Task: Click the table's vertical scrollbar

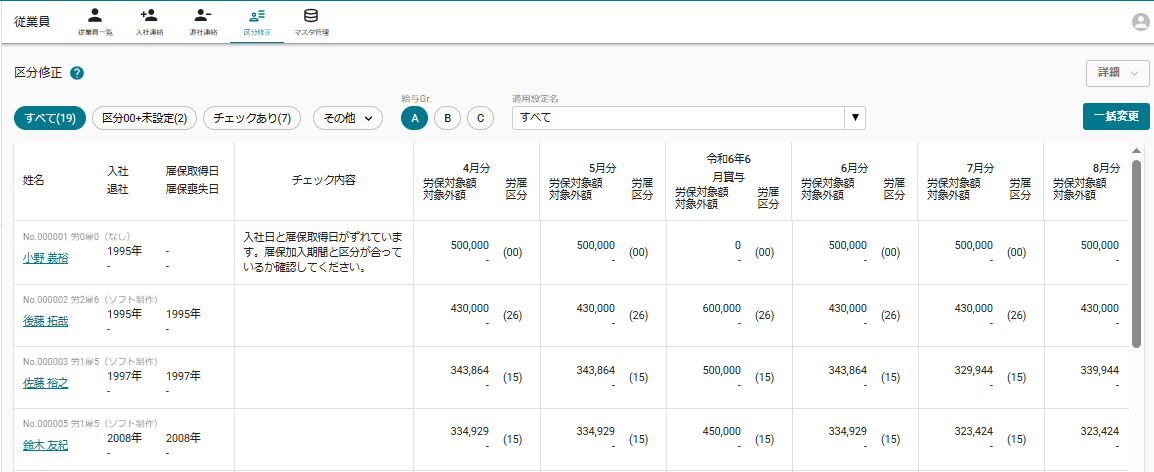Action: (1136, 250)
